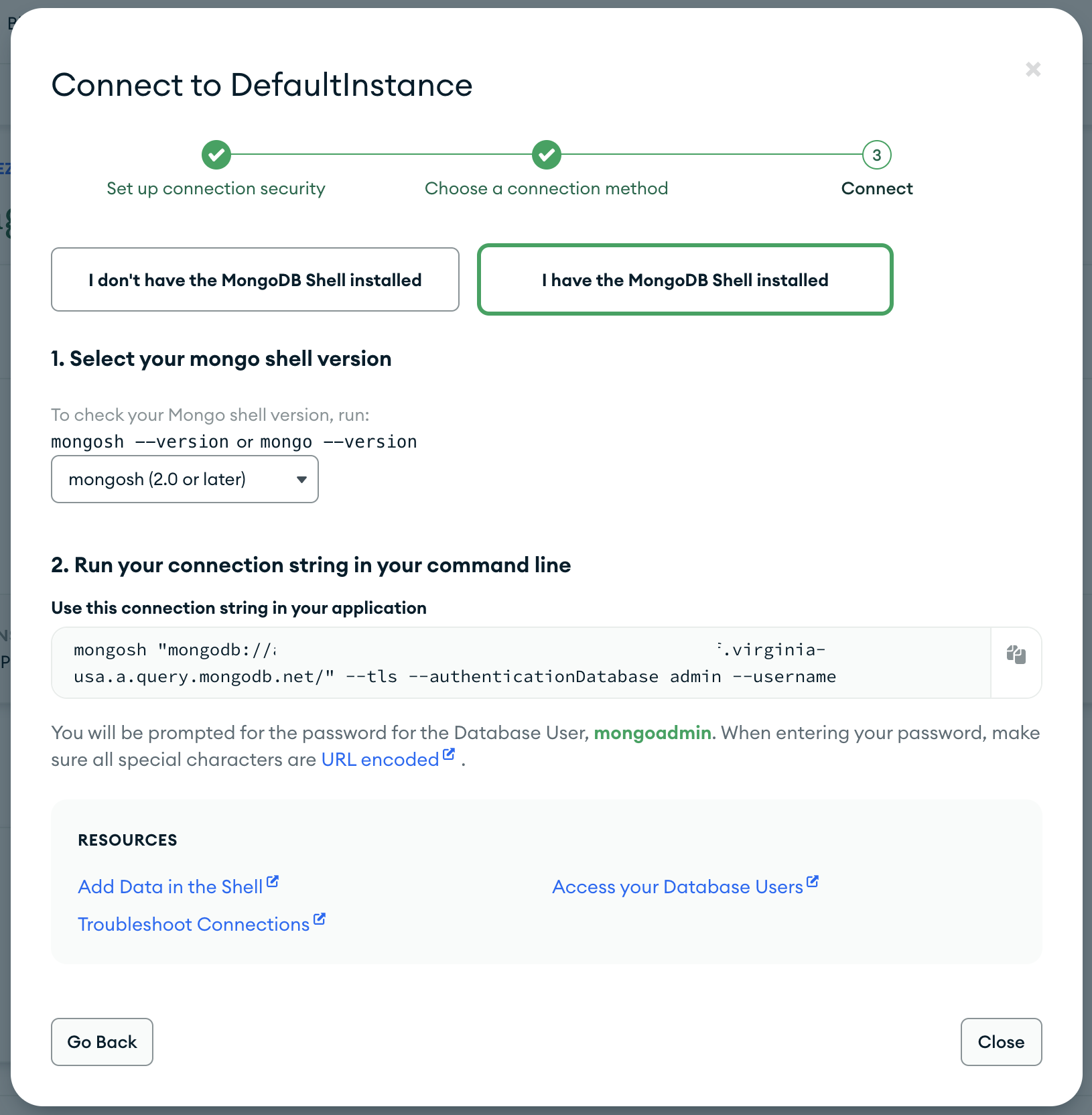Click the 'Choose a connection method' step label

[x=547, y=188]
